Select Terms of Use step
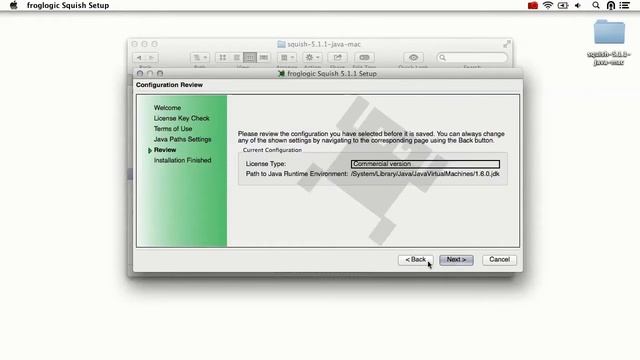The width and height of the screenshot is (640, 360). 173,129
